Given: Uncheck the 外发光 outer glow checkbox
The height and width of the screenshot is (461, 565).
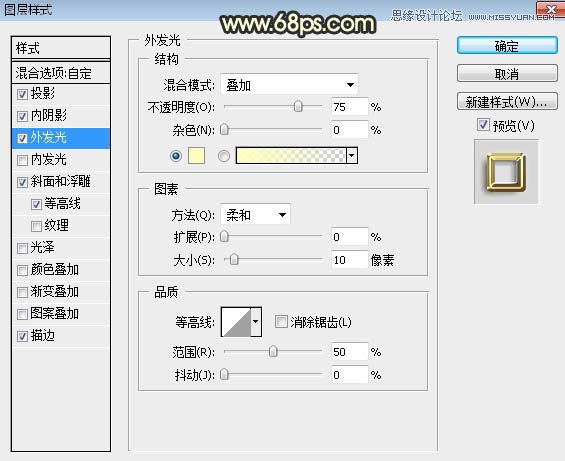Looking at the screenshot, I should (x=22, y=138).
